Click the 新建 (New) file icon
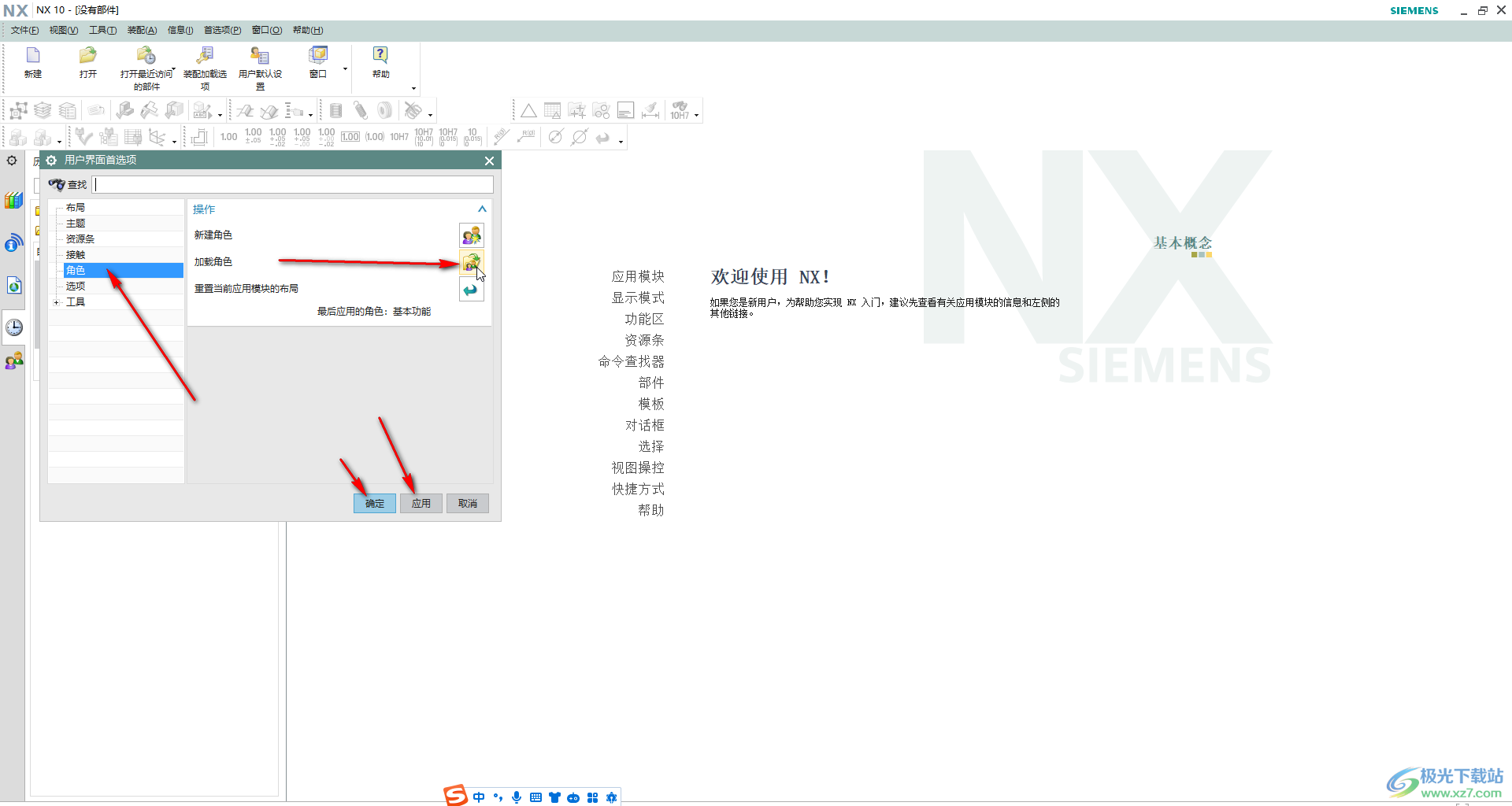This screenshot has width=1512, height=806. tap(33, 55)
